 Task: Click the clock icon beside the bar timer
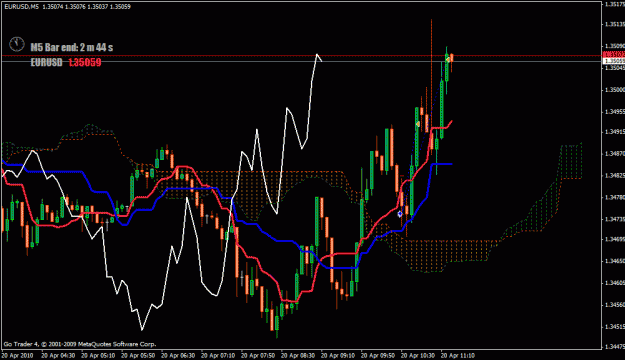(17, 44)
